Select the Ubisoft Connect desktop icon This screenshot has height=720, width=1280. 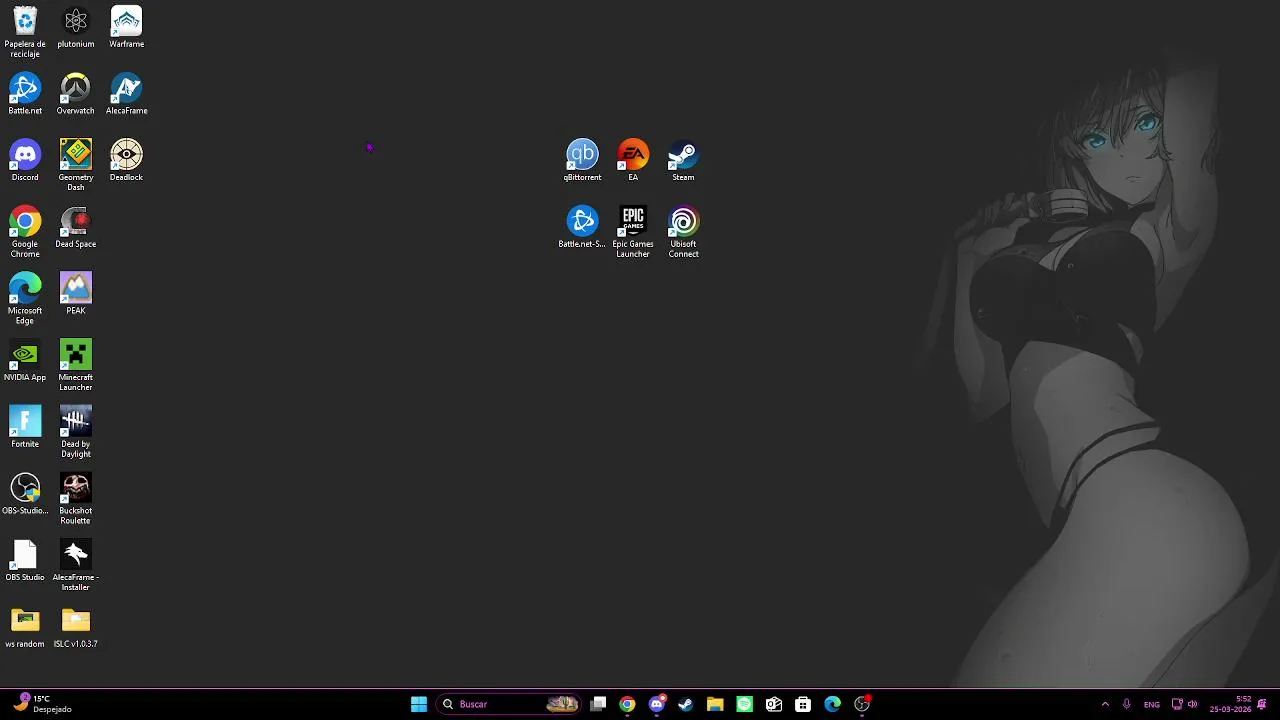coord(683,232)
